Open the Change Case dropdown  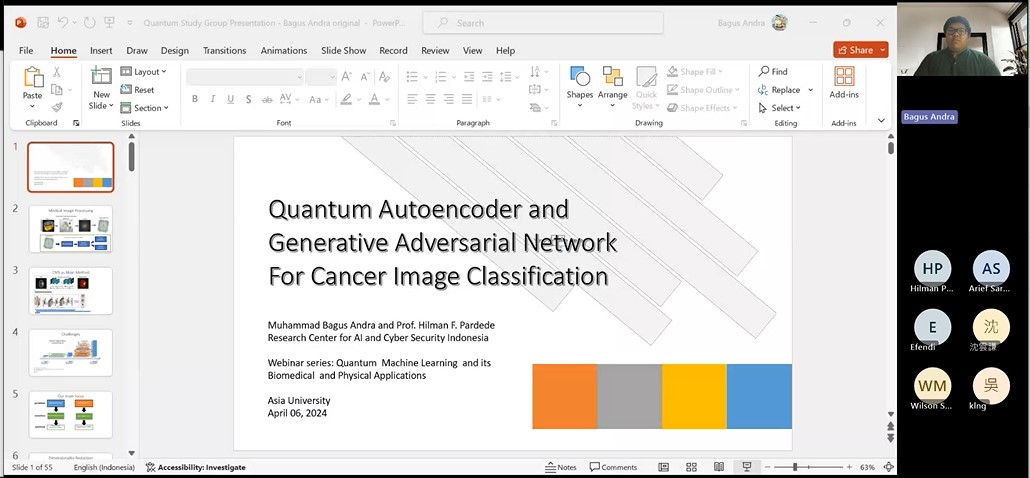coord(319,99)
